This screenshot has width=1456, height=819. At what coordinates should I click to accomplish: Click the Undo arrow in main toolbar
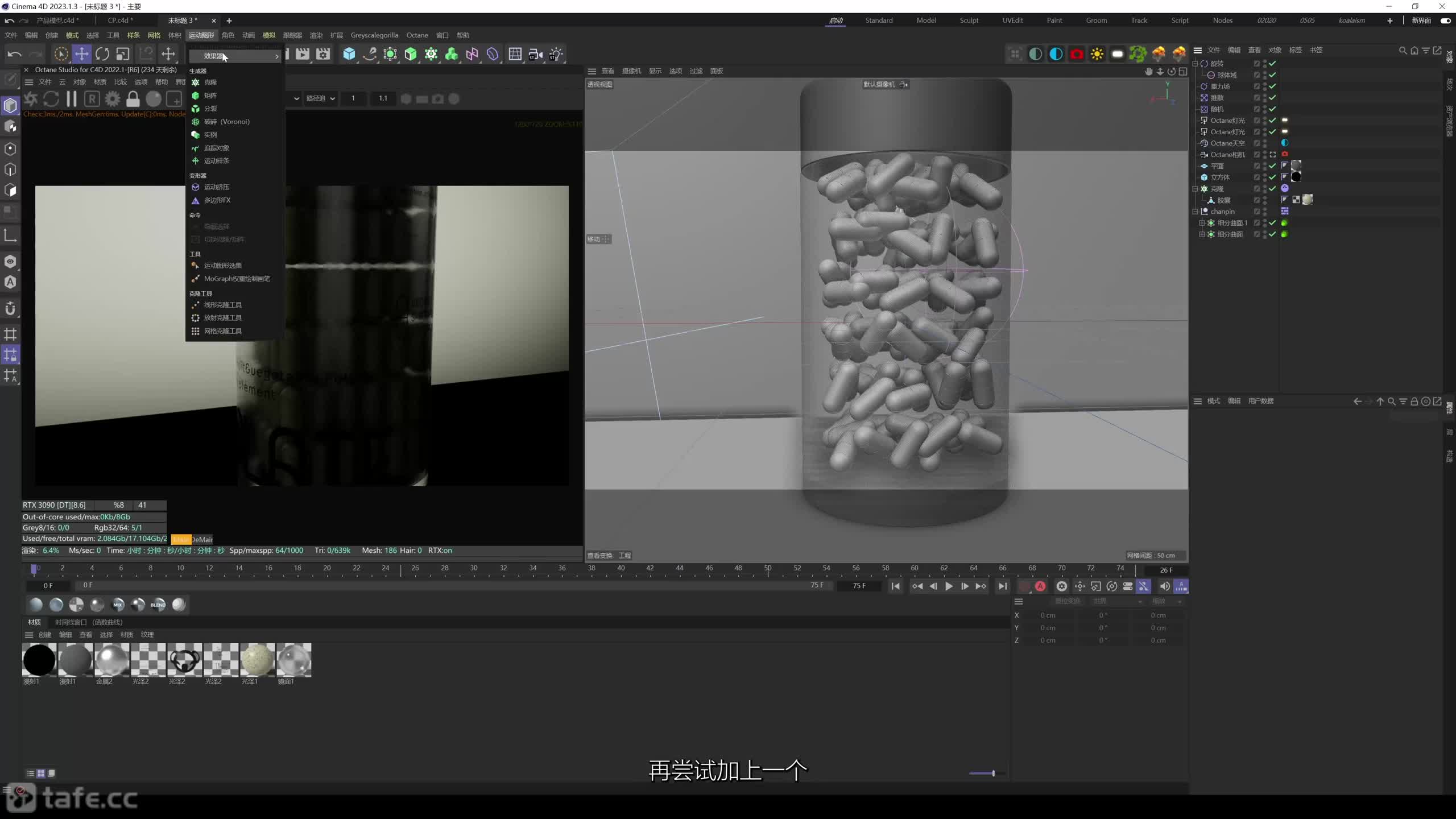click(14, 54)
